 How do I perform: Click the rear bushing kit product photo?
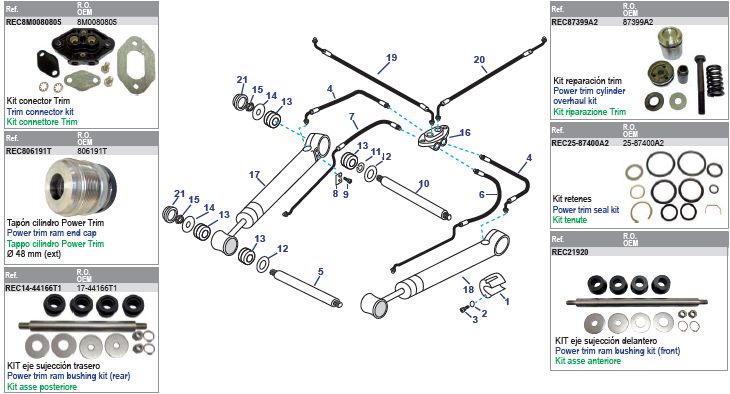[x=87, y=326]
